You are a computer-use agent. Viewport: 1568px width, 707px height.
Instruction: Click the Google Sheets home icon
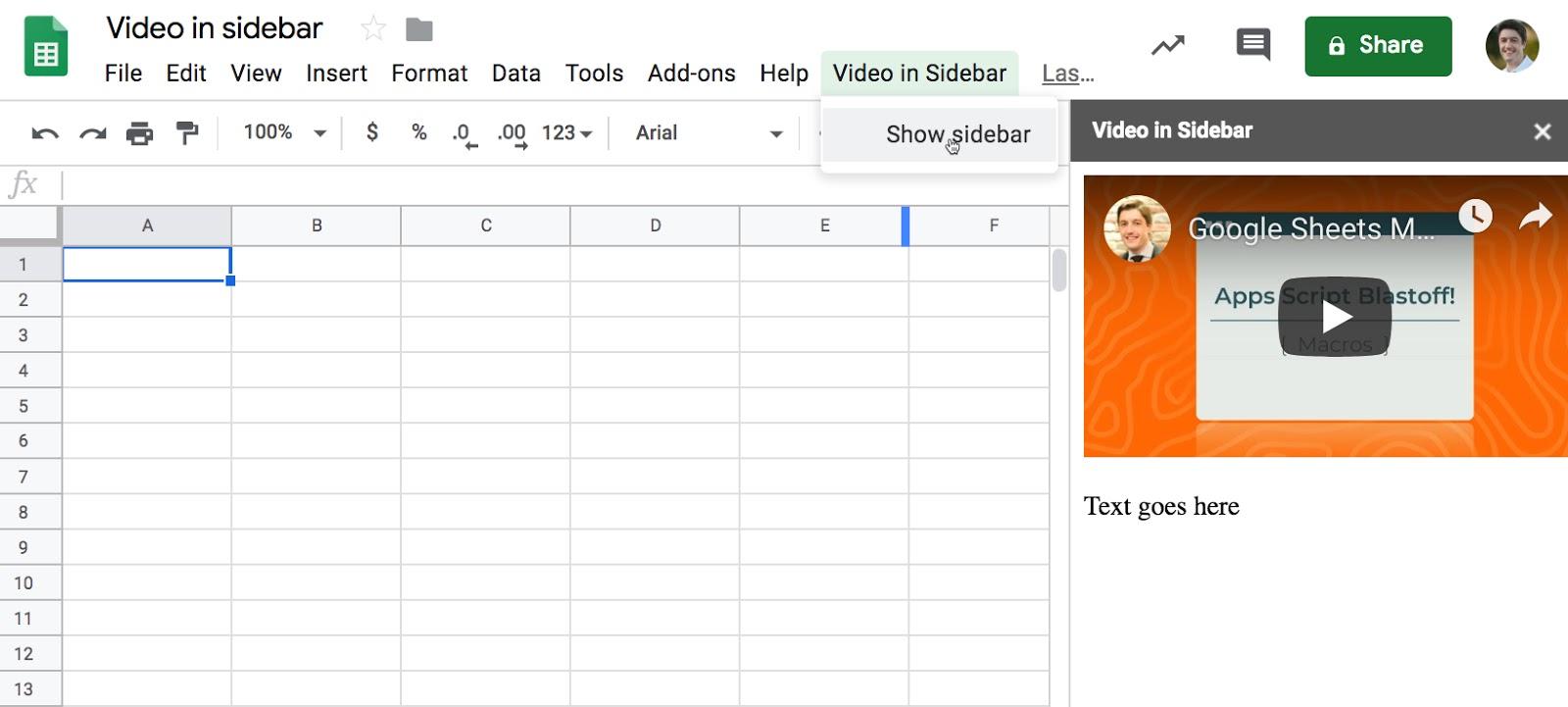pyautogui.click(x=45, y=46)
